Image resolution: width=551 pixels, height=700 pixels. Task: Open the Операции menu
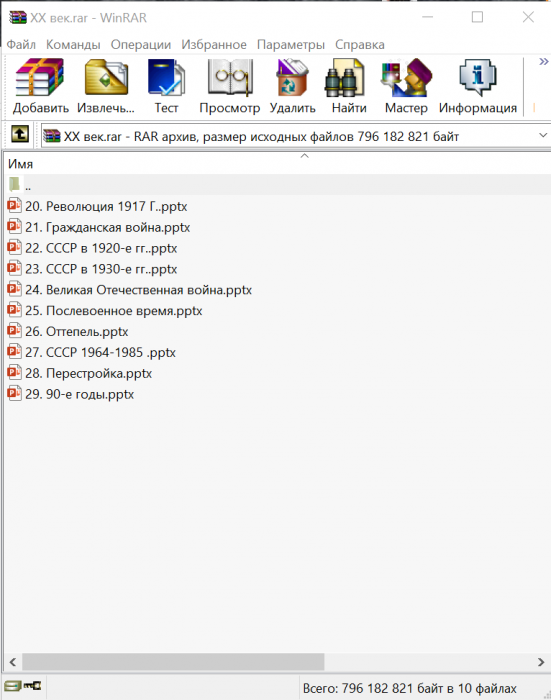[141, 45]
